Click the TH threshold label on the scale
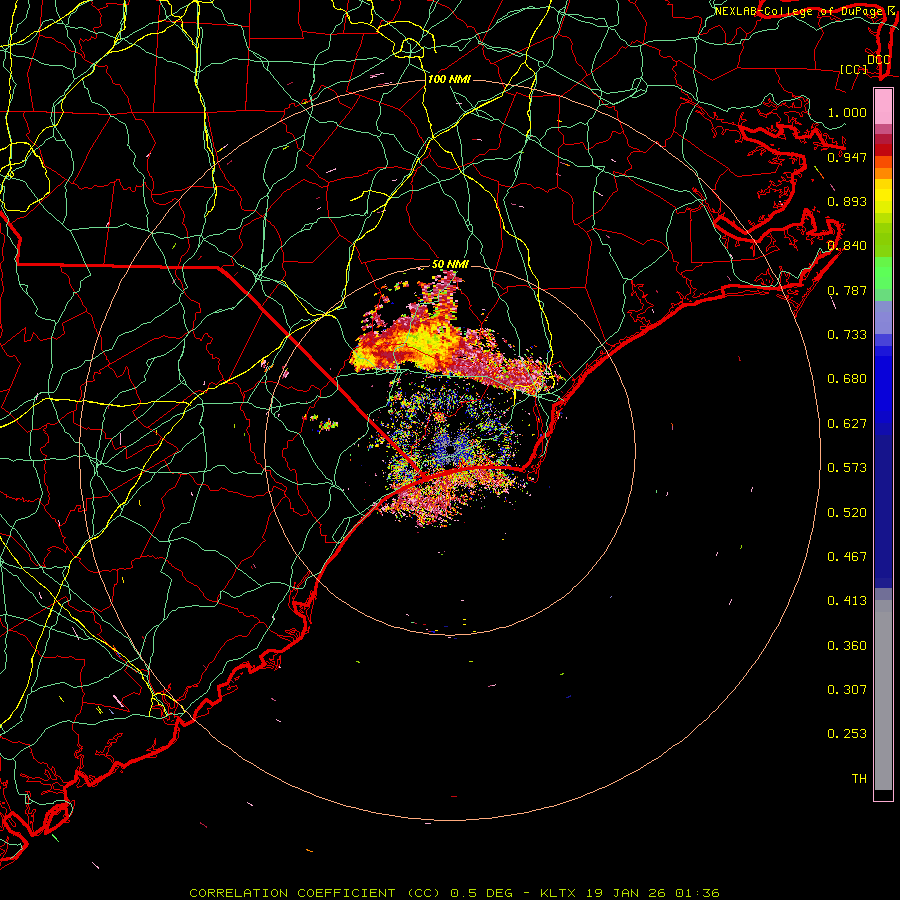 point(859,779)
